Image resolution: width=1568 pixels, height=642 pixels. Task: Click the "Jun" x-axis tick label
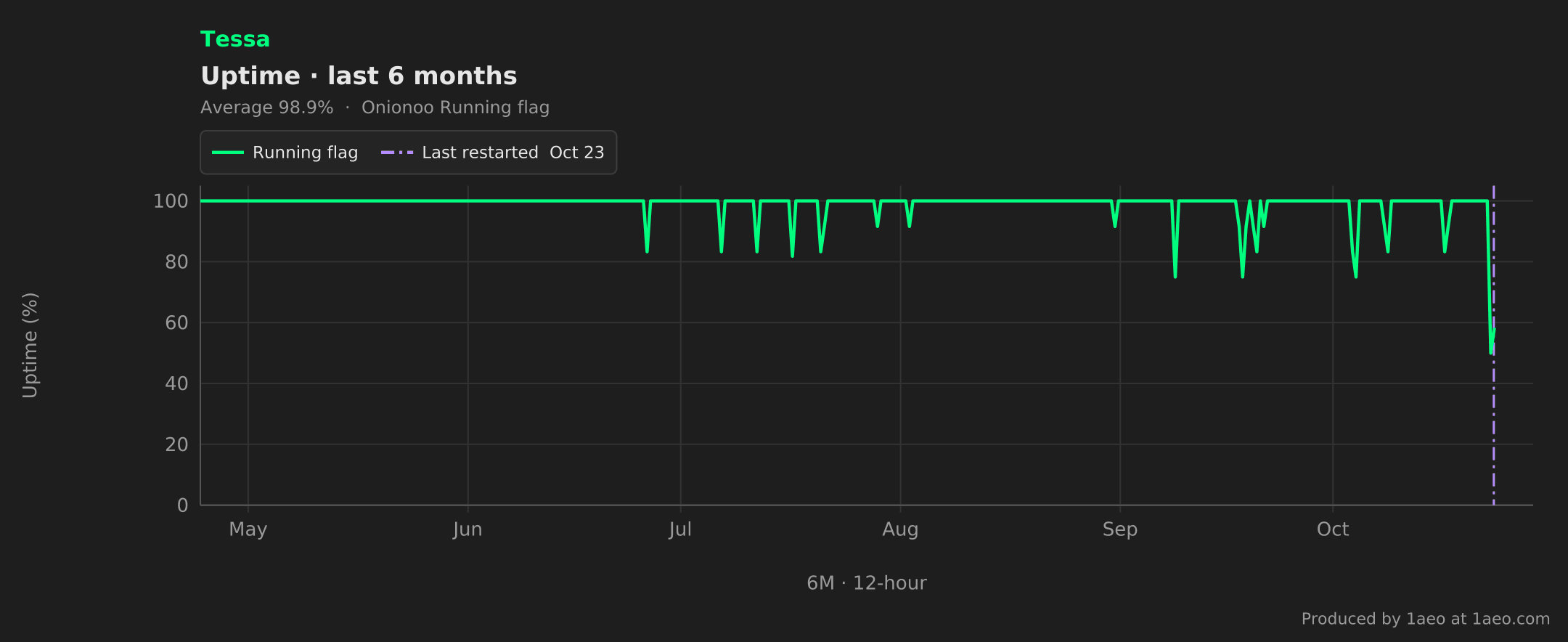coord(467,529)
